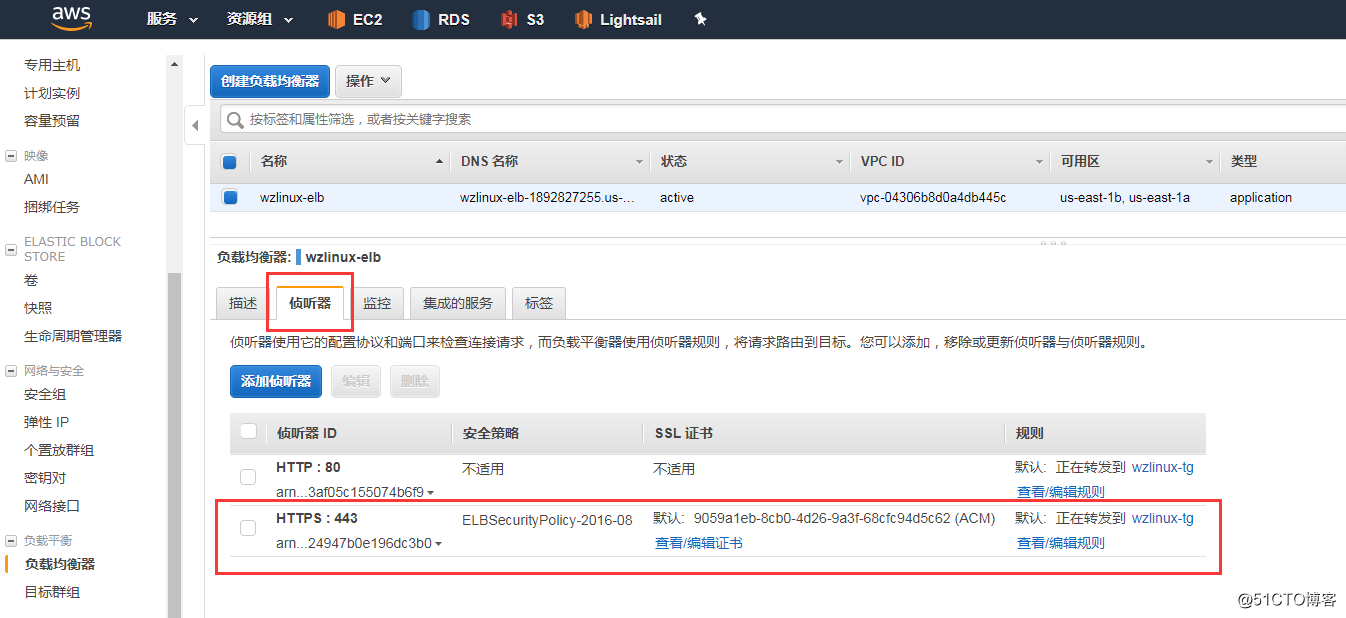Image resolution: width=1346 pixels, height=618 pixels.
Task: Click 添加侦听器 button
Action: [276, 381]
